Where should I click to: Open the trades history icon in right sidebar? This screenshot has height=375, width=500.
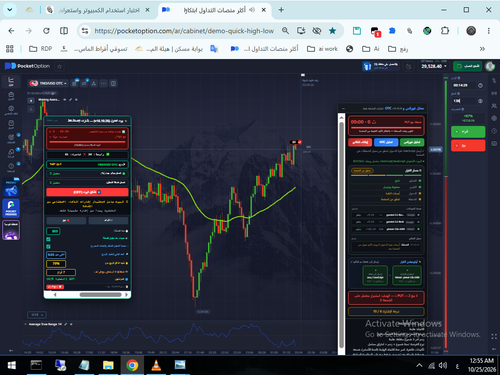tap(494, 80)
